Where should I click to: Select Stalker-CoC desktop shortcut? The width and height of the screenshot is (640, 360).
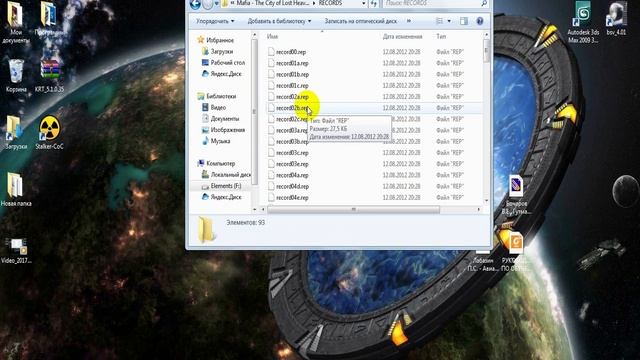[49, 132]
